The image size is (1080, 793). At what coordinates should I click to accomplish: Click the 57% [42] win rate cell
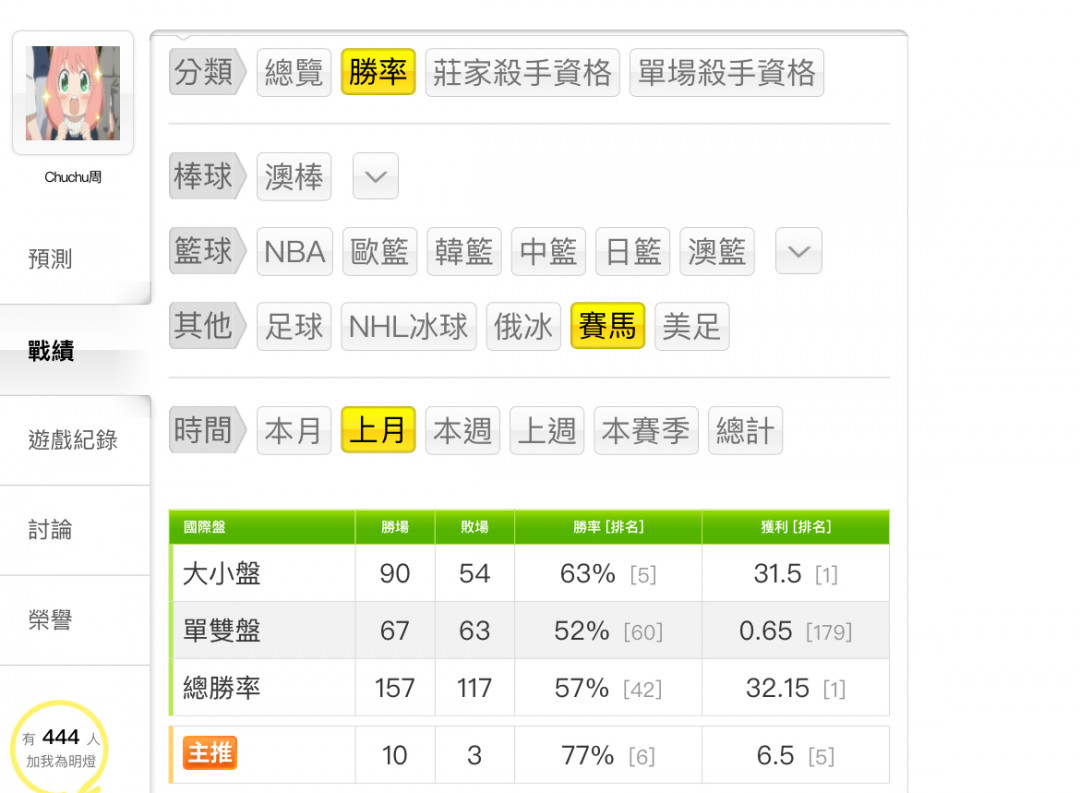[608, 688]
